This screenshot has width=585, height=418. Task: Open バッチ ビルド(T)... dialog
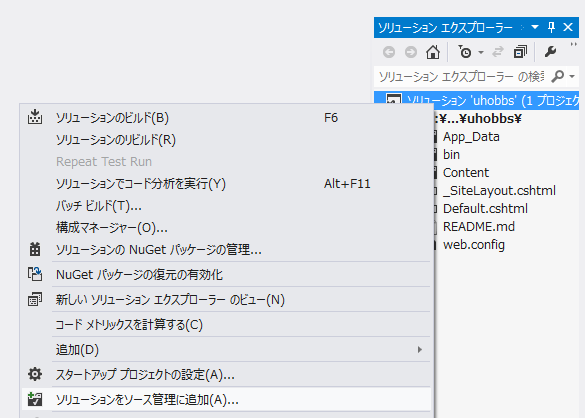point(226,206)
